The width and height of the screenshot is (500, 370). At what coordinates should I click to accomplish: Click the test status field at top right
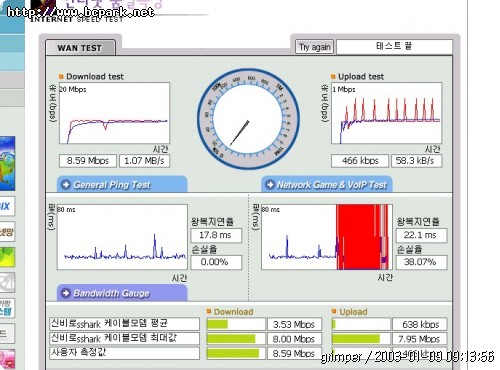(394, 46)
